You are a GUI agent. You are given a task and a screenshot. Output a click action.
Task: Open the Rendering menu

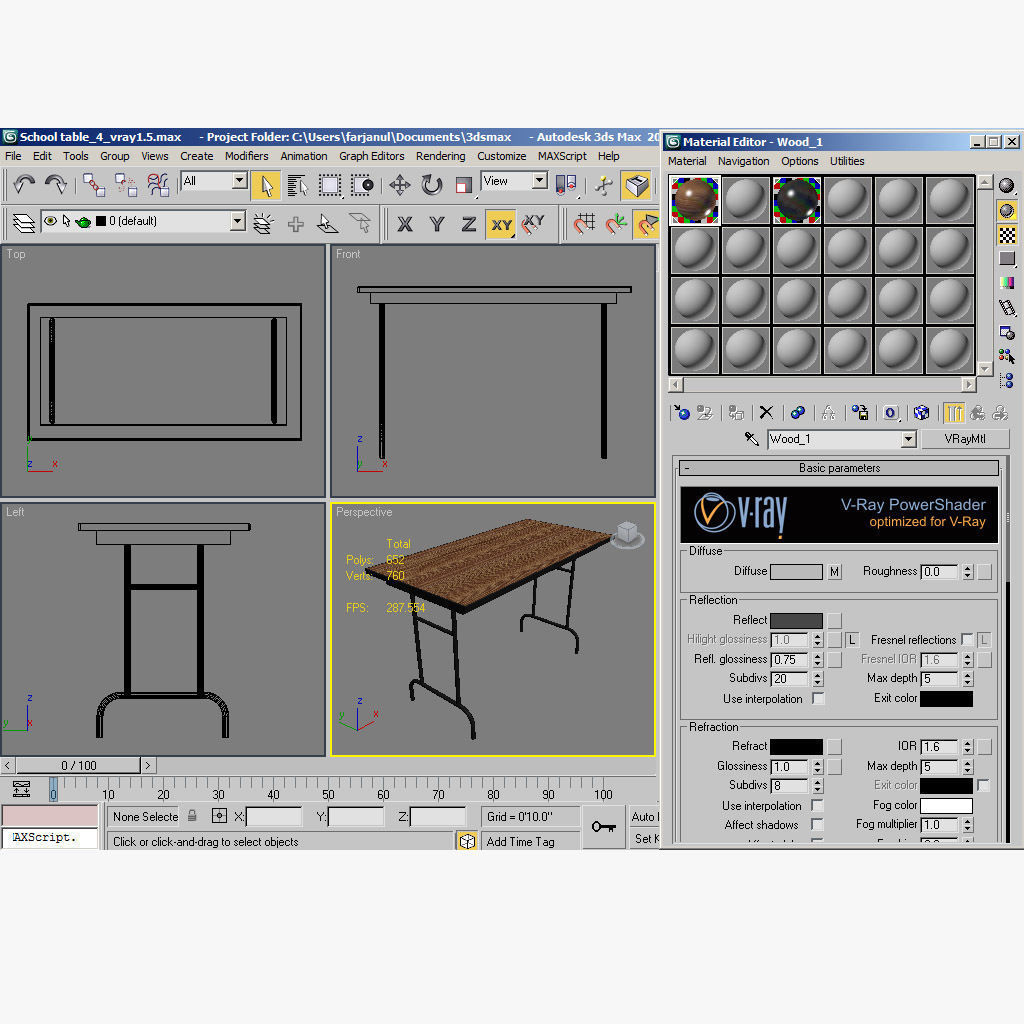(440, 156)
